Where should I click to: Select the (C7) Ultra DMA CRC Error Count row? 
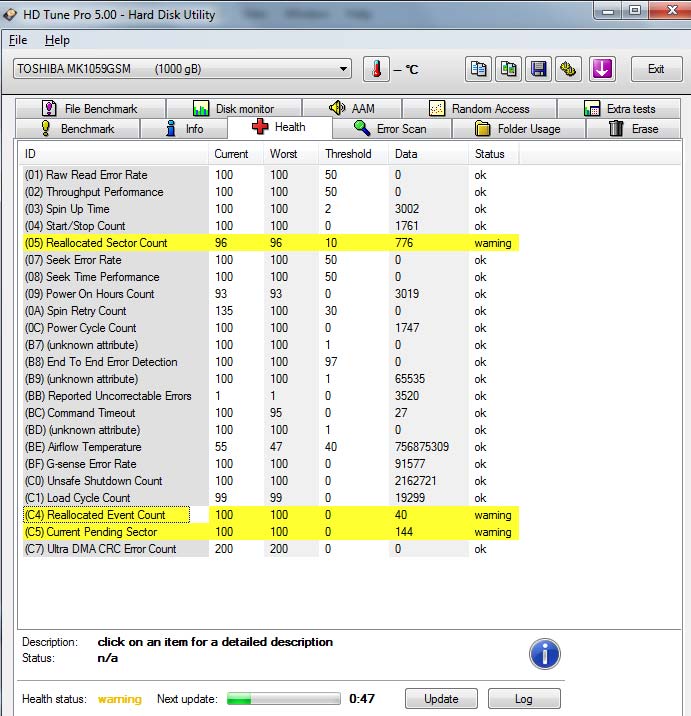coord(271,549)
